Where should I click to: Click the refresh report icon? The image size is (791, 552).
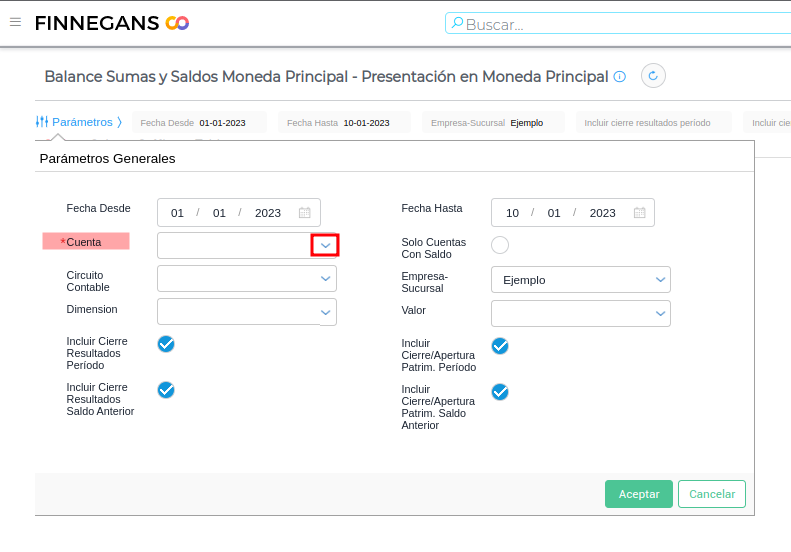tap(653, 76)
